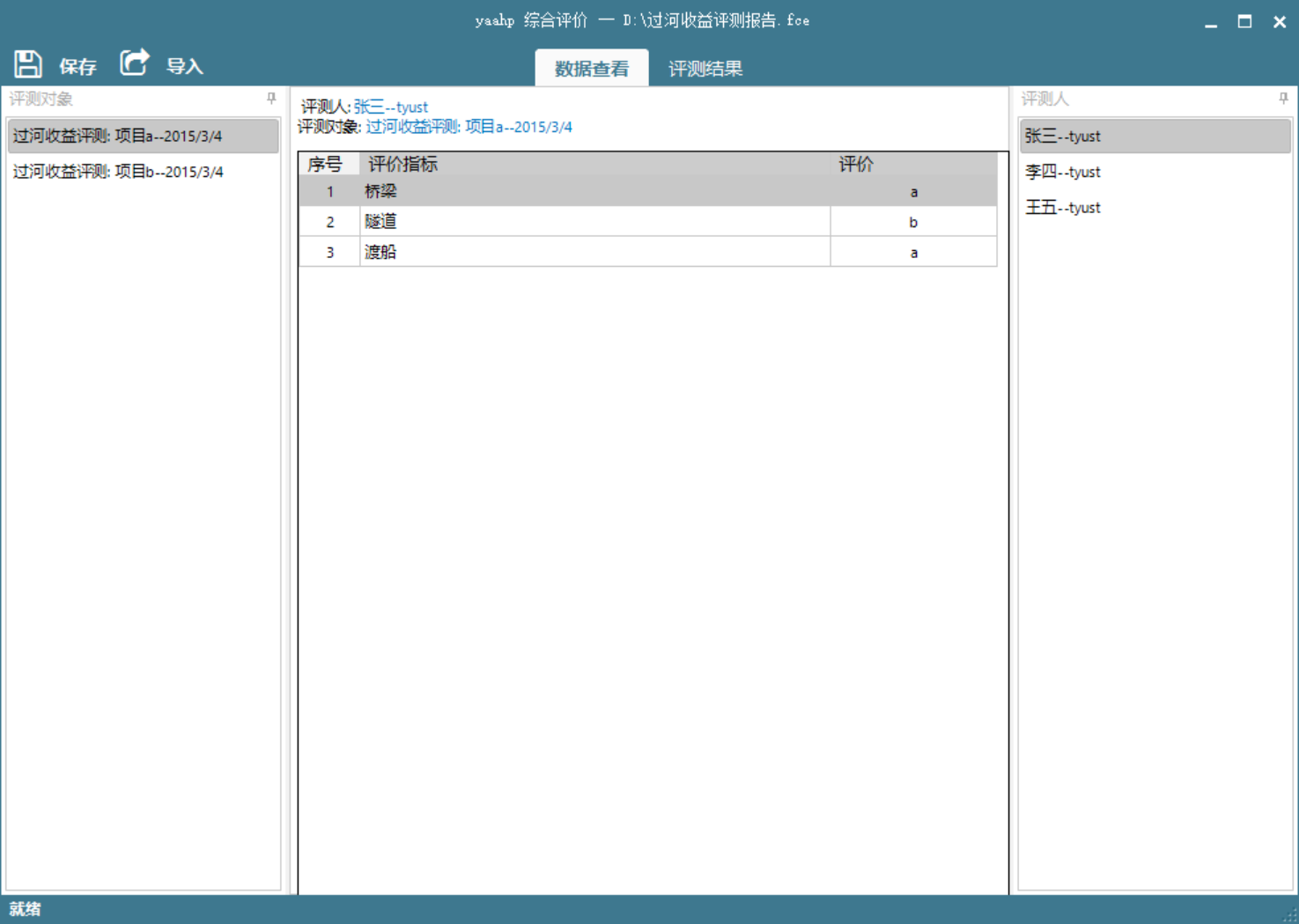Click the floppy disk save icon
Screen dimensions: 1299x924
point(27,64)
